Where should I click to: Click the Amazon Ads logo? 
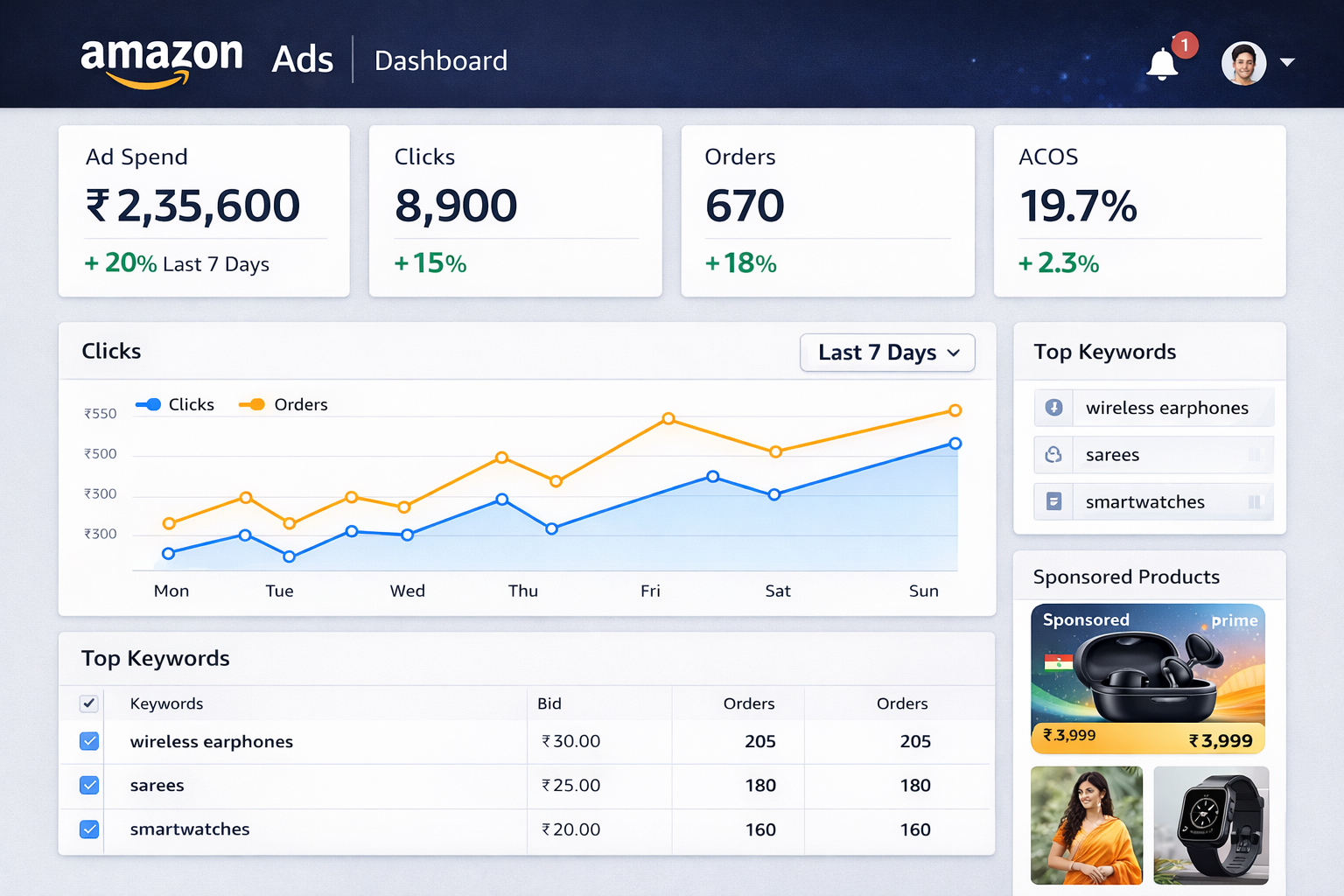pyautogui.click(x=206, y=61)
